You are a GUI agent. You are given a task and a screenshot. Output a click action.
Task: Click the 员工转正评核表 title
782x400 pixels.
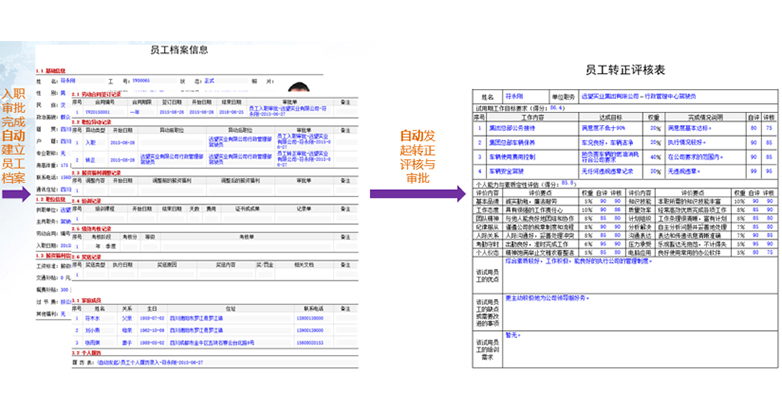click(624, 71)
